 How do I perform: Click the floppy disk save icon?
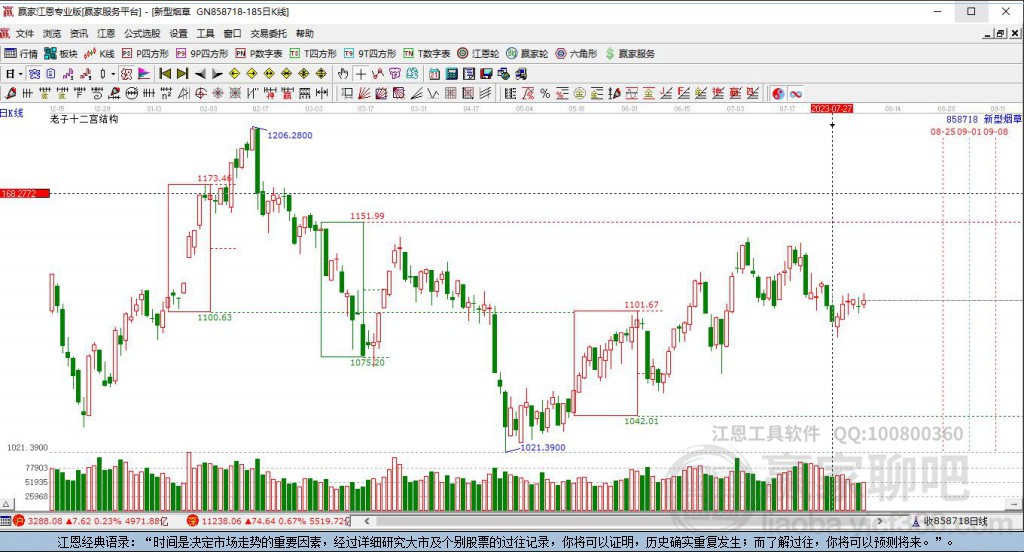(x=487, y=74)
